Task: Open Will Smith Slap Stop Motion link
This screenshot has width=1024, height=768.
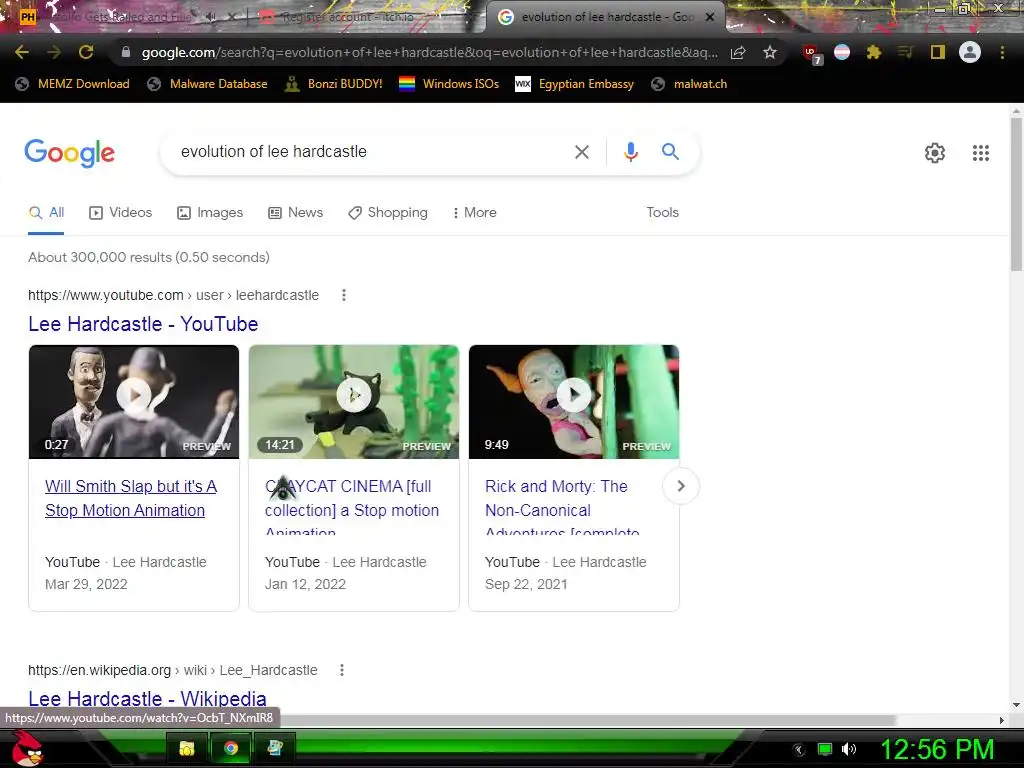Action: [131, 498]
